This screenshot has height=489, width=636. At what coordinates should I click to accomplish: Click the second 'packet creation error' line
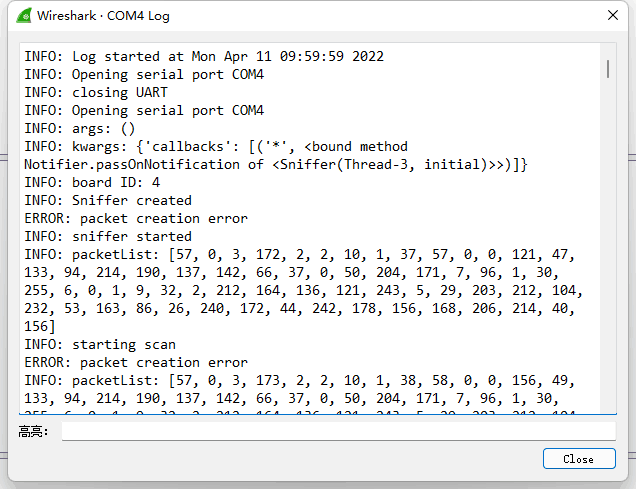136,362
